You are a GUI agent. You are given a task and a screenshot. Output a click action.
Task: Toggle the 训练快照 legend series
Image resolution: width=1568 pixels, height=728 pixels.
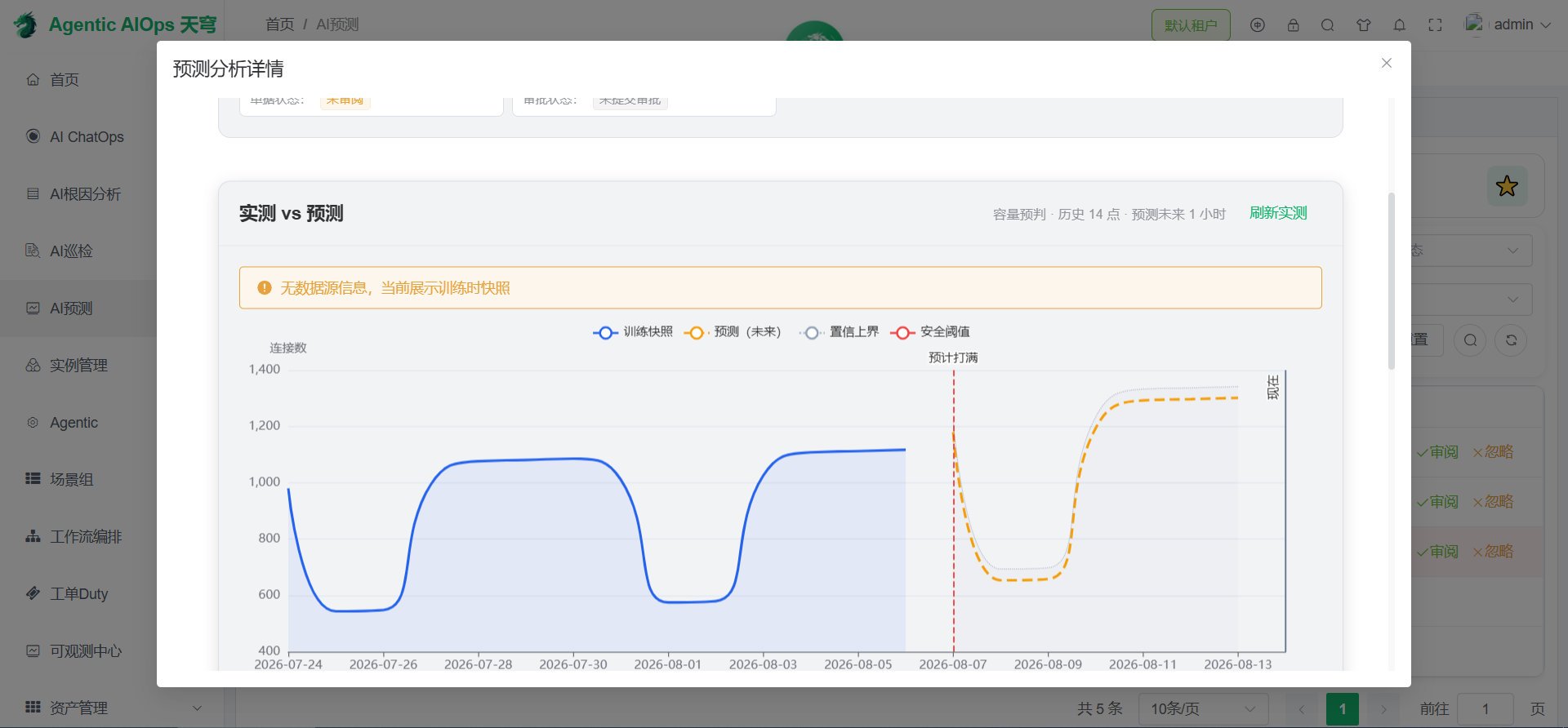pos(633,332)
